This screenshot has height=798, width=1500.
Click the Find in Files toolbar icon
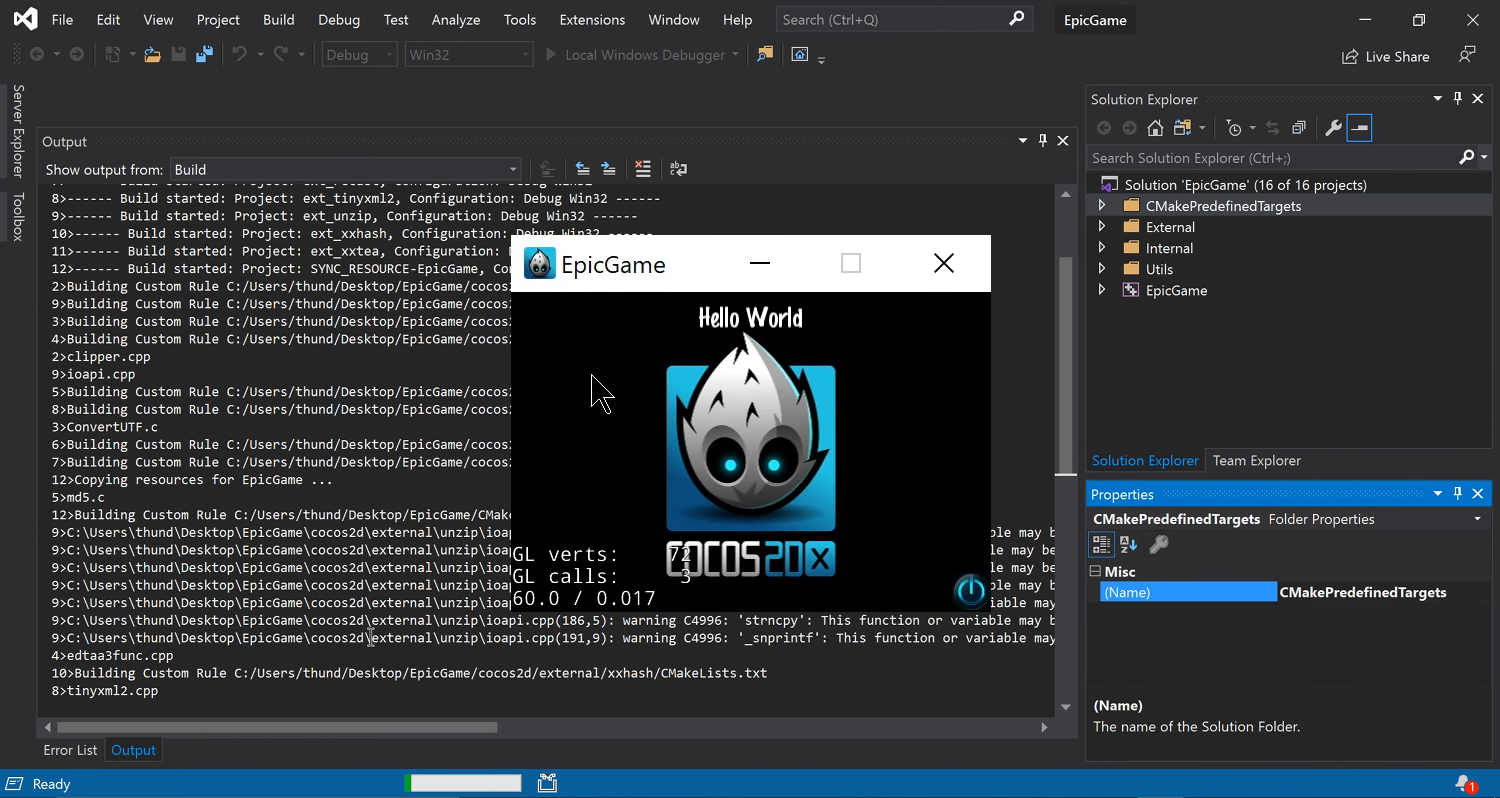point(765,55)
